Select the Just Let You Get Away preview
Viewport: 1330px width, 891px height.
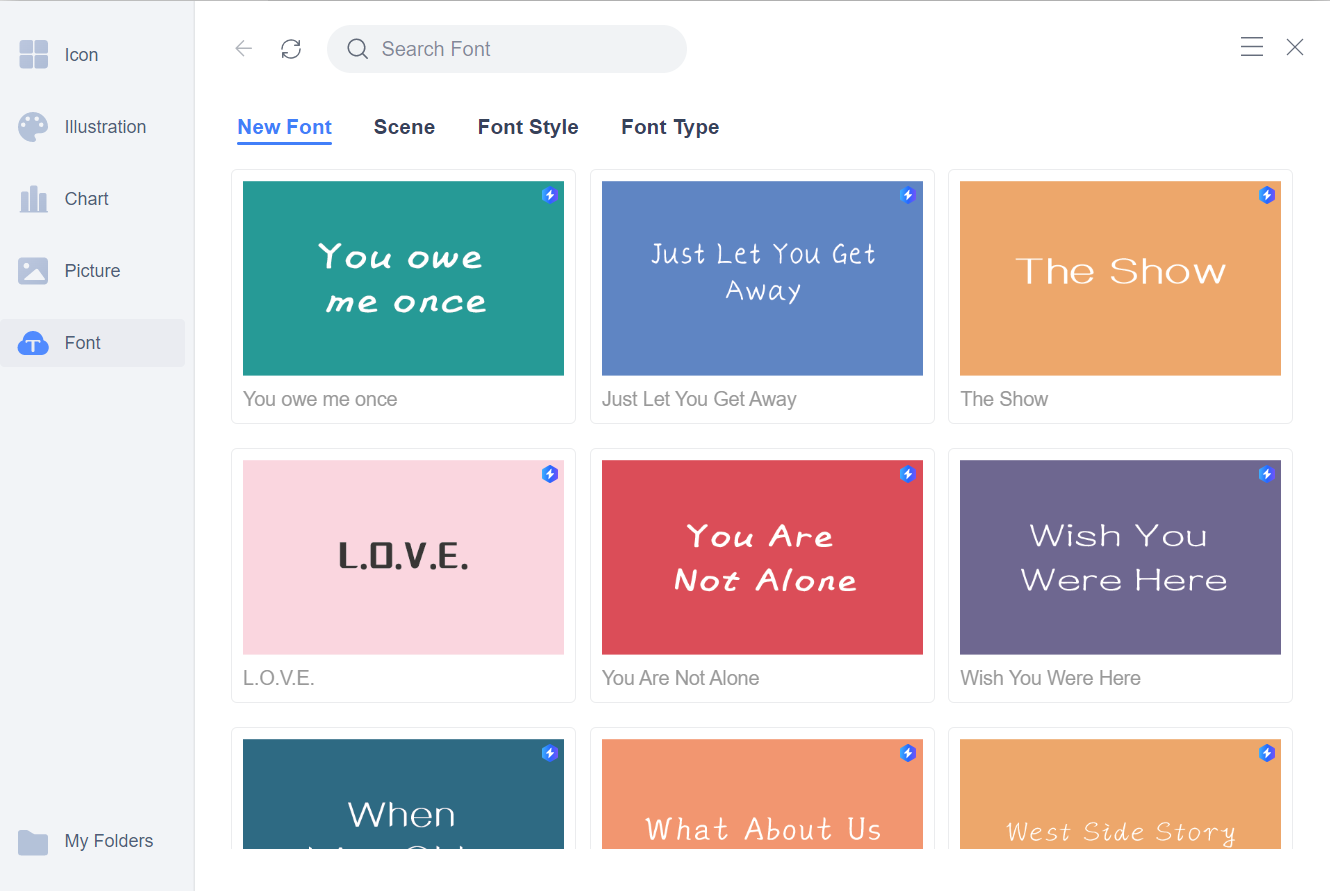tap(762, 278)
